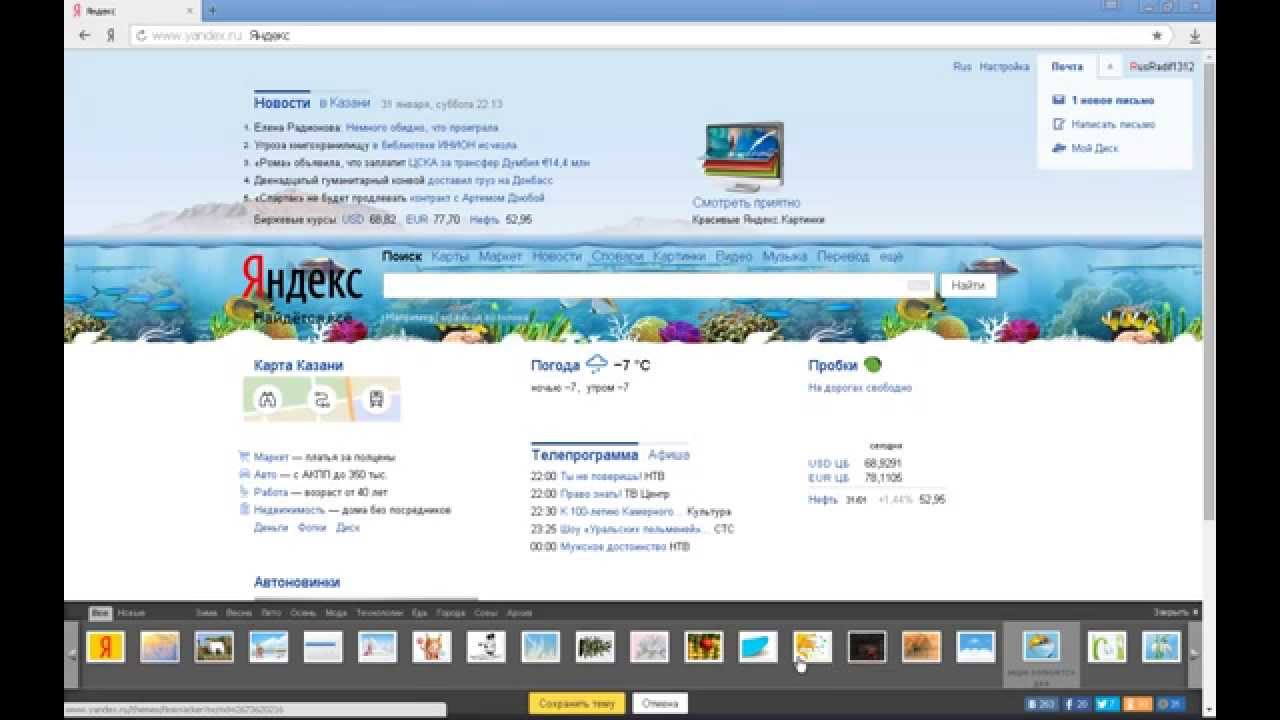Viewport: 1280px width, 720px height.
Task: Click the Yandex 'Я' home button in toolbar
Action: [110, 35]
